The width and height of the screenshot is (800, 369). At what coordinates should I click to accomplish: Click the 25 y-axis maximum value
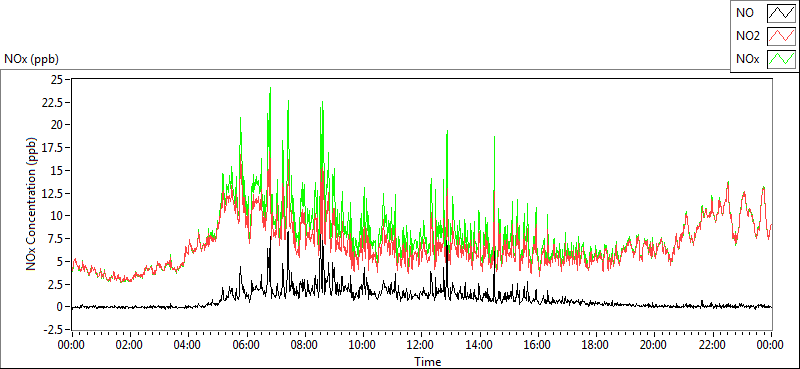57,79
